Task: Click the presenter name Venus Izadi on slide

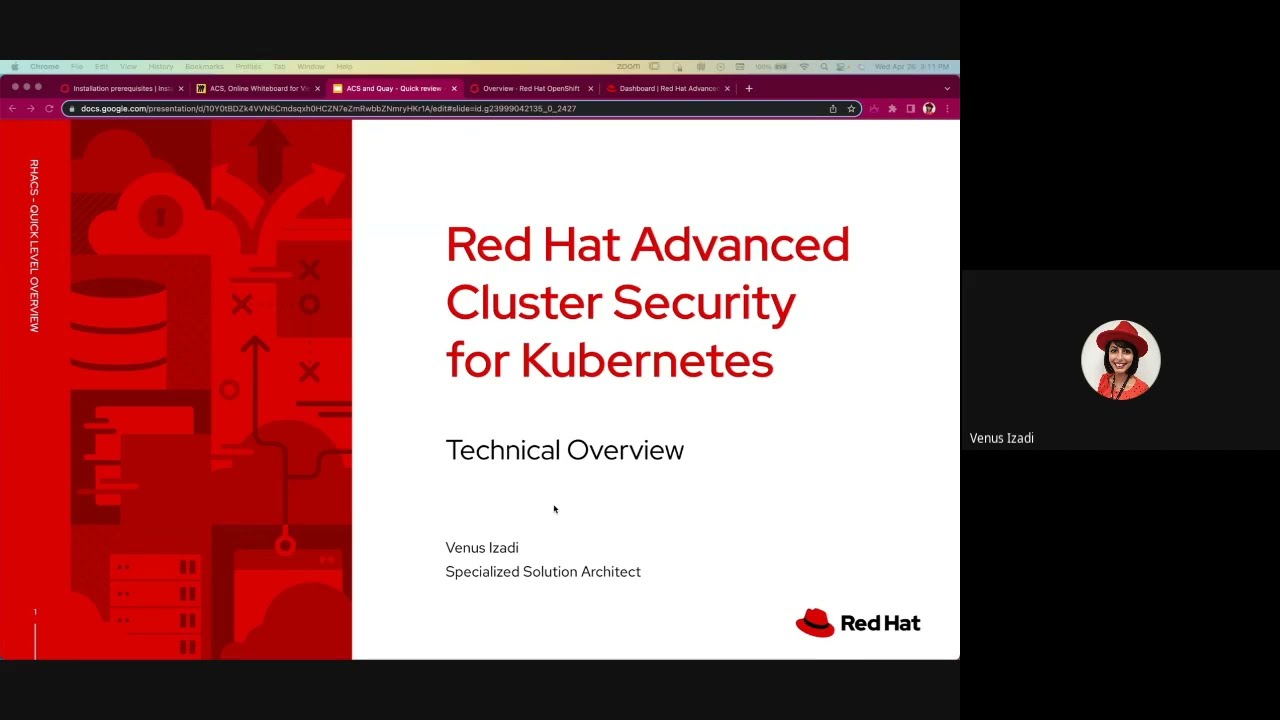Action: point(482,547)
